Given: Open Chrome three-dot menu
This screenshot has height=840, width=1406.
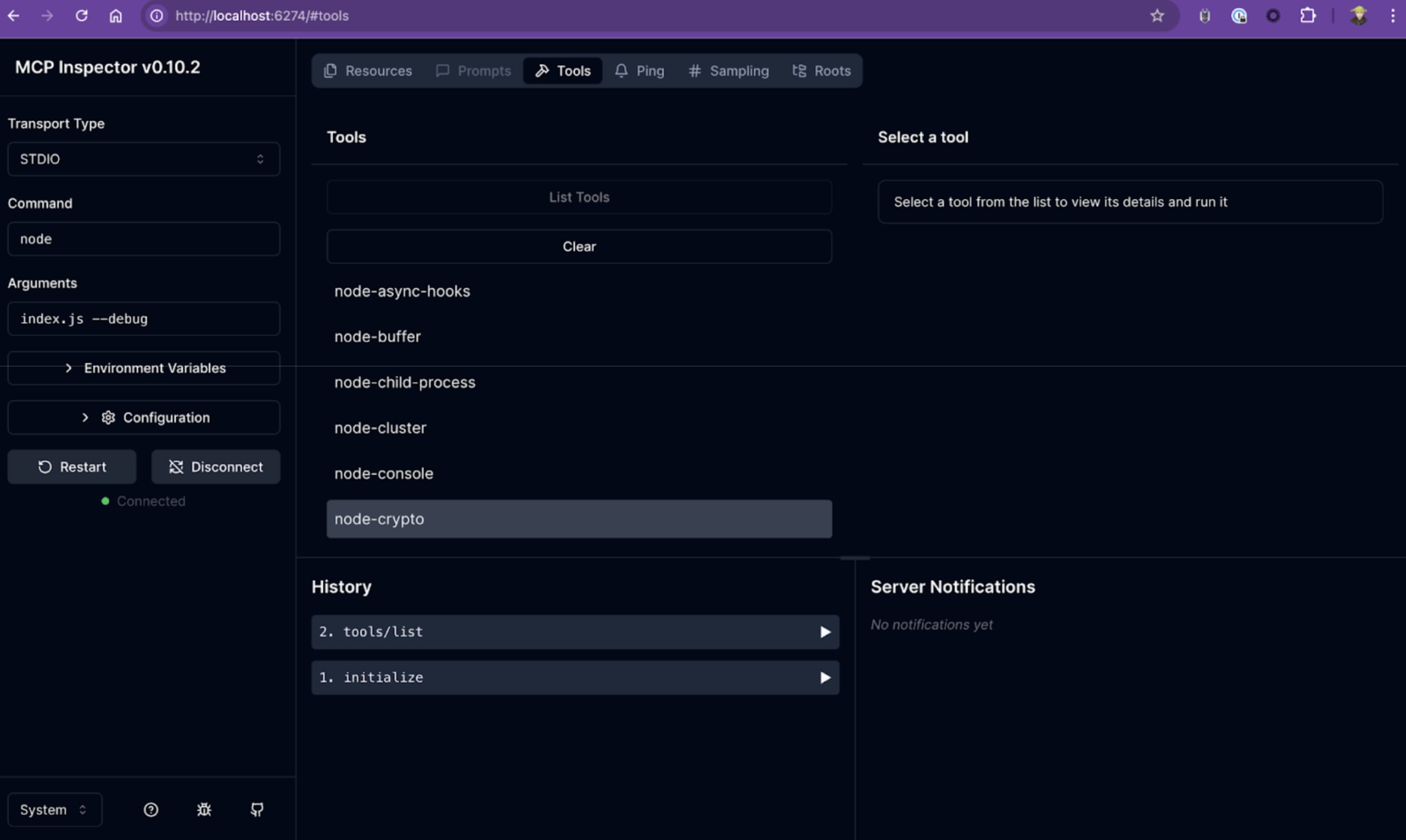Looking at the screenshot, I should [x=1392, y=16].
